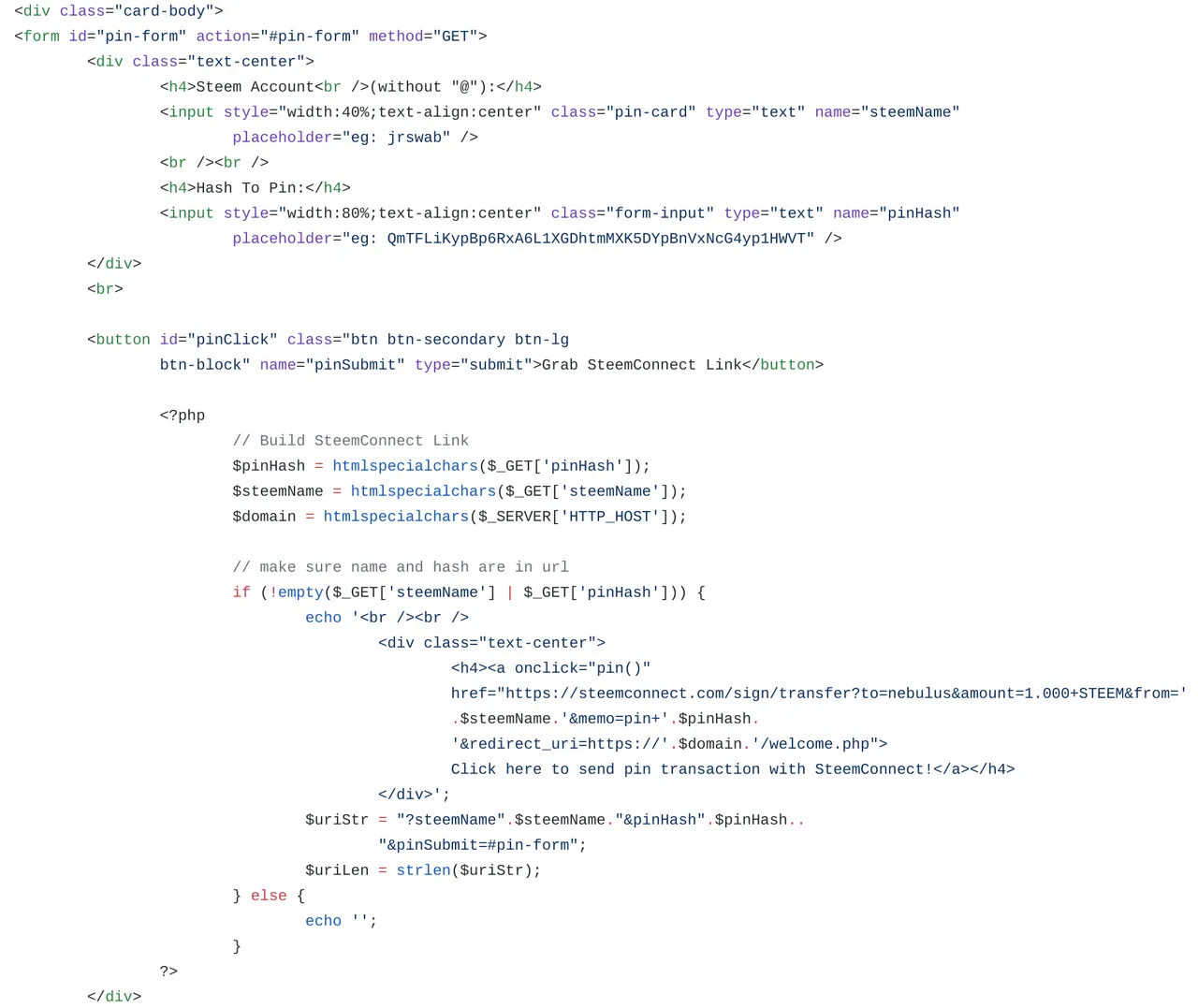Click the '$uriLen' variable name
Image resolution: width=1198 pixels, height=1008 pixels.
(337, 870)
